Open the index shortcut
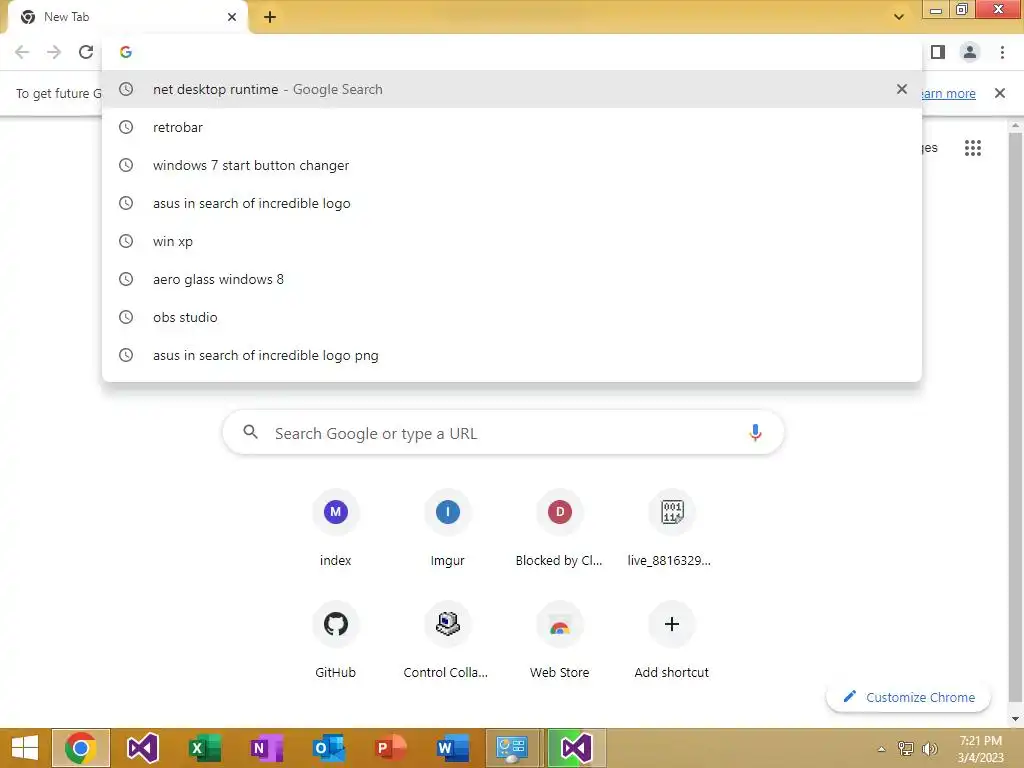This screenshot has height=768, width=1024. 335,528
